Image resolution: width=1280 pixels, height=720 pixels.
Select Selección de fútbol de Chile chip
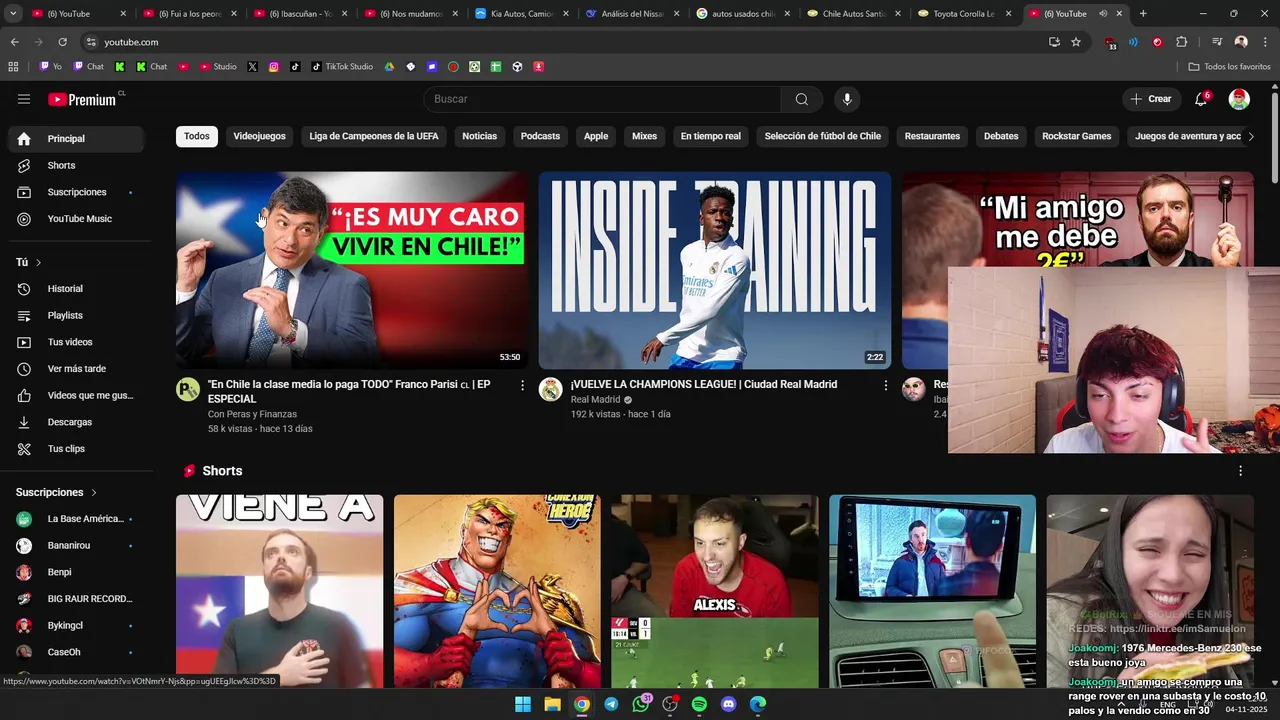click(x=823, y=136)
